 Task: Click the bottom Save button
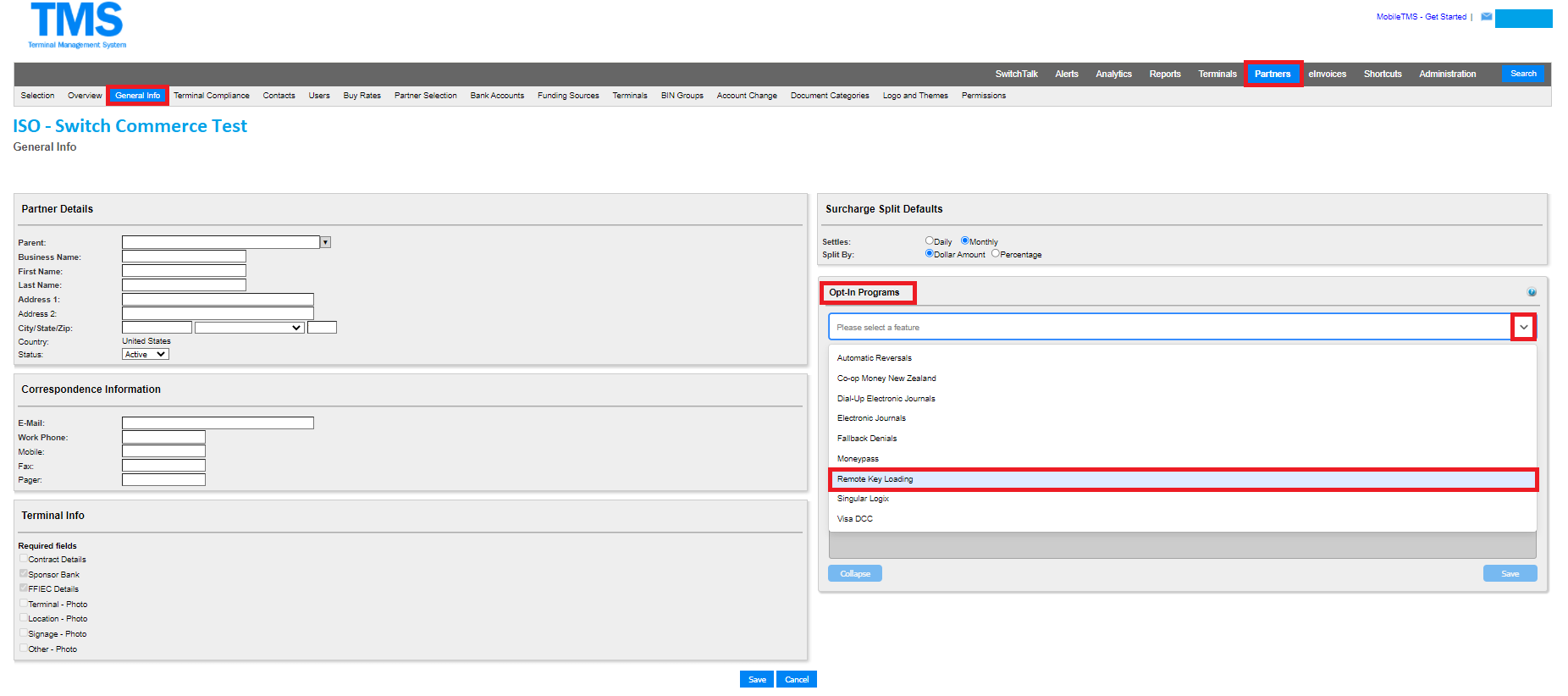pos(757,679)
